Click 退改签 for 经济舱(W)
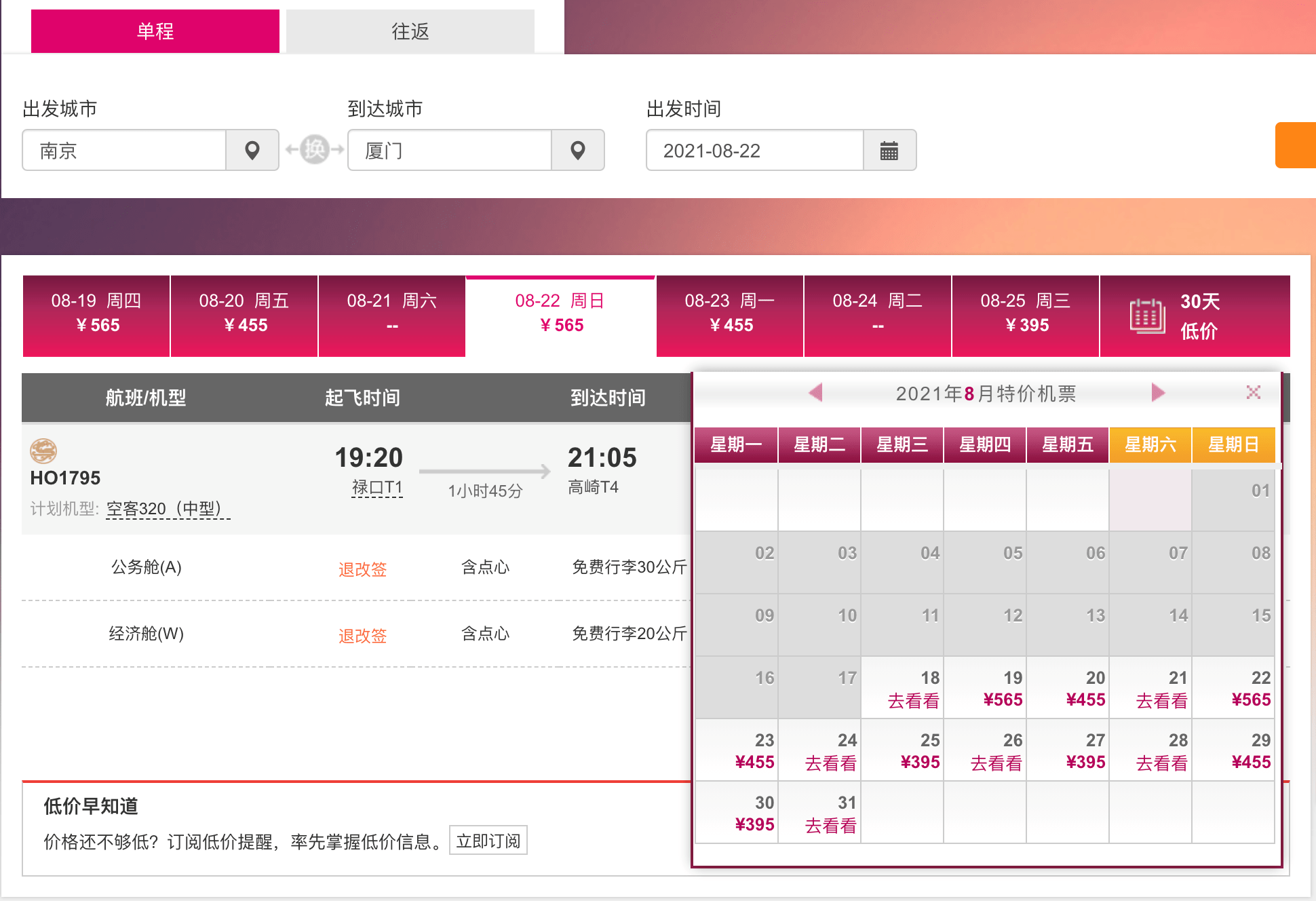 pos(362,636)
